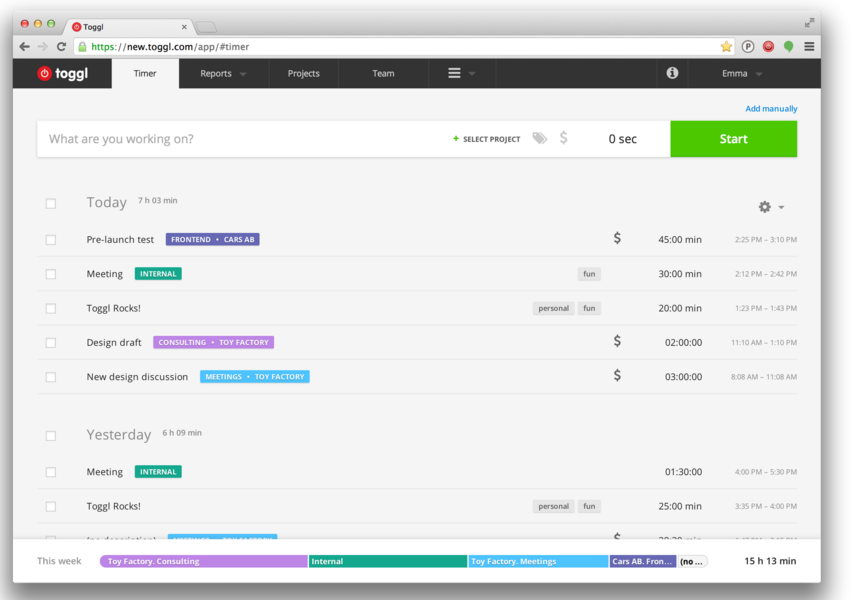
Task: Click the browser forward arrow
Action: [42, 47]
